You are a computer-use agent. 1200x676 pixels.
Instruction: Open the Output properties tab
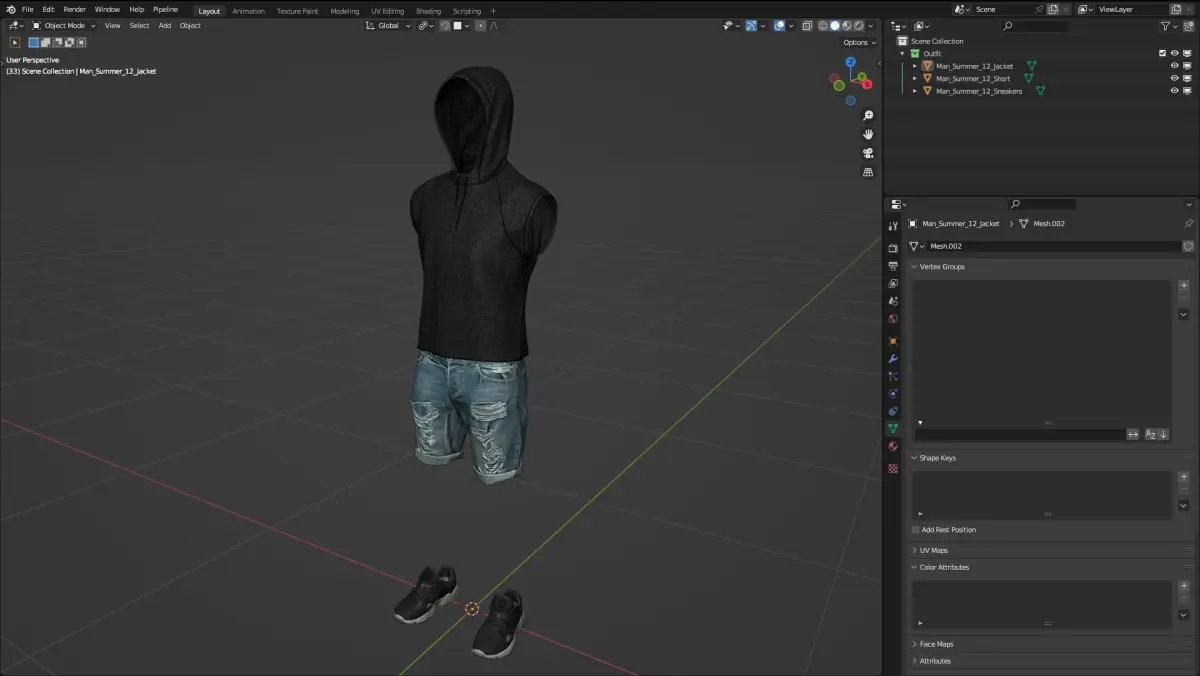[893, 266]
